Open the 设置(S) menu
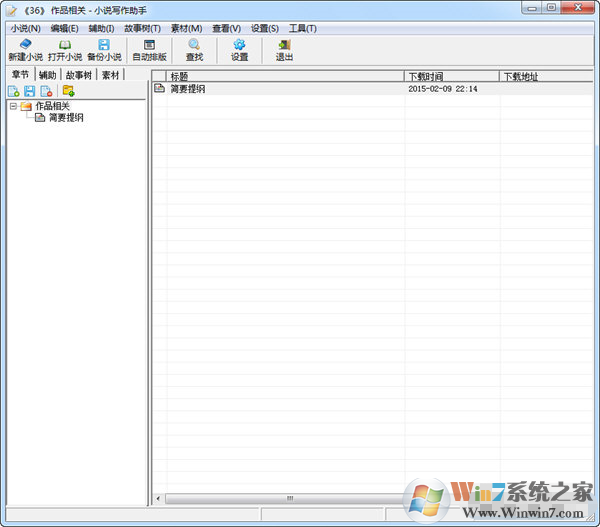 click(x=265, y=28)
